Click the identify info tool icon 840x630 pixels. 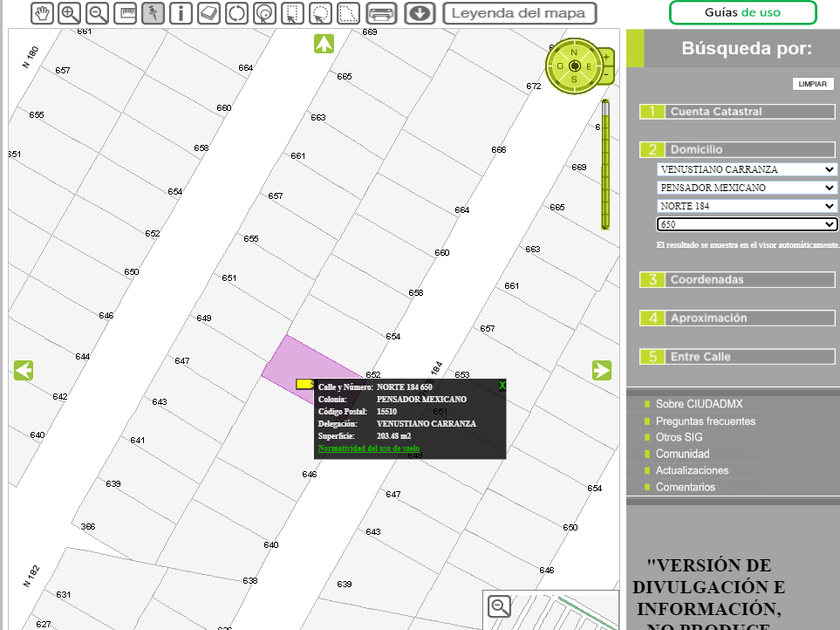click(x=181, y=13)
